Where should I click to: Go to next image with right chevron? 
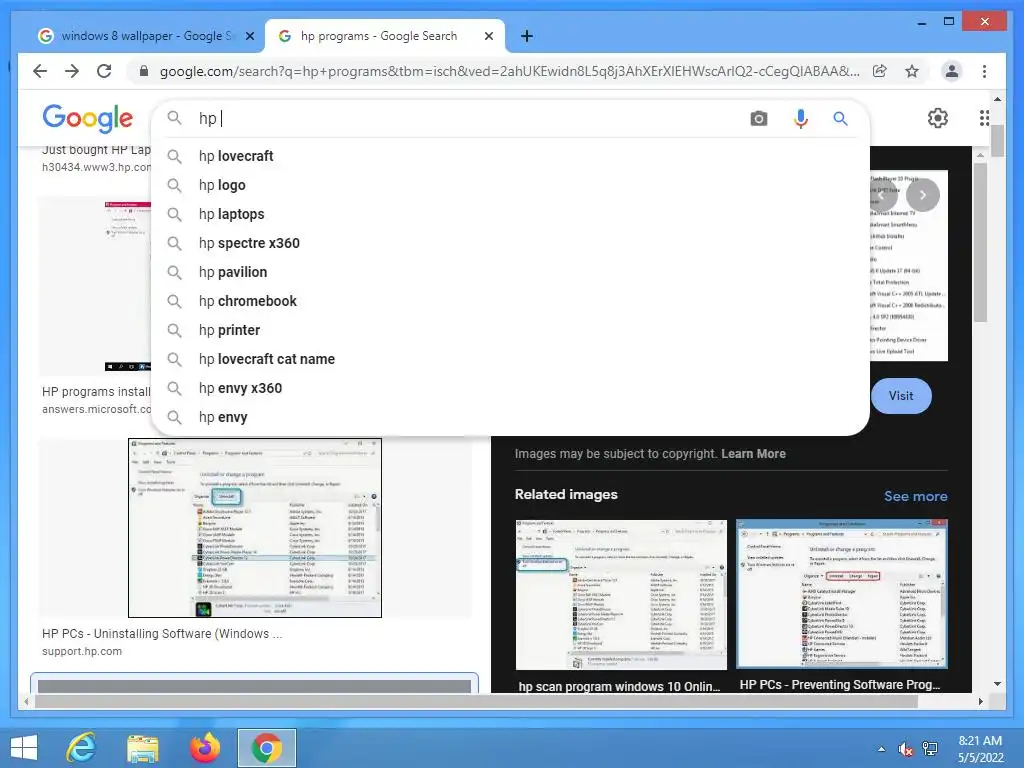click(x=923, y=195)
